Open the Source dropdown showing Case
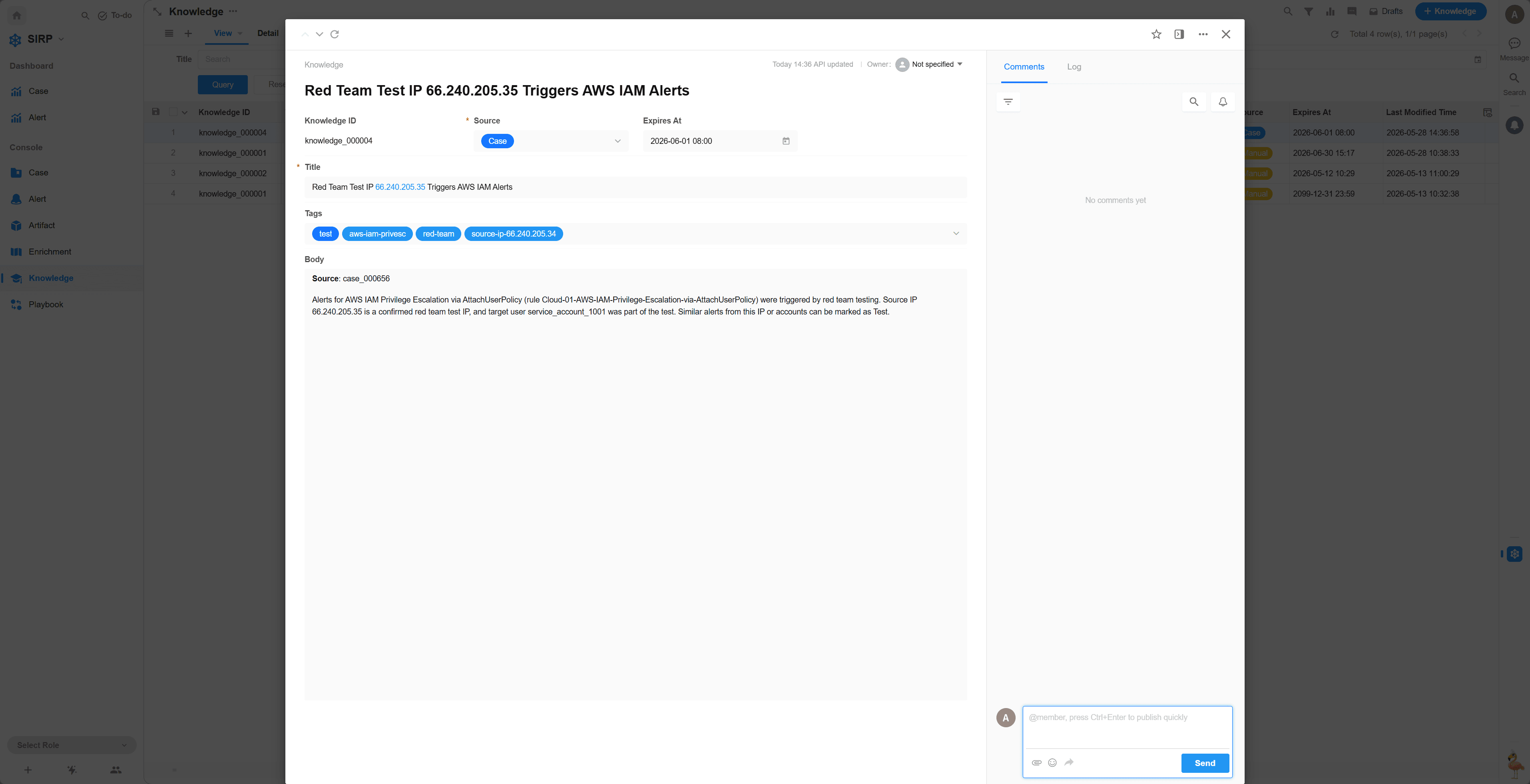The image size is (1530, 784). coord(551,141)
